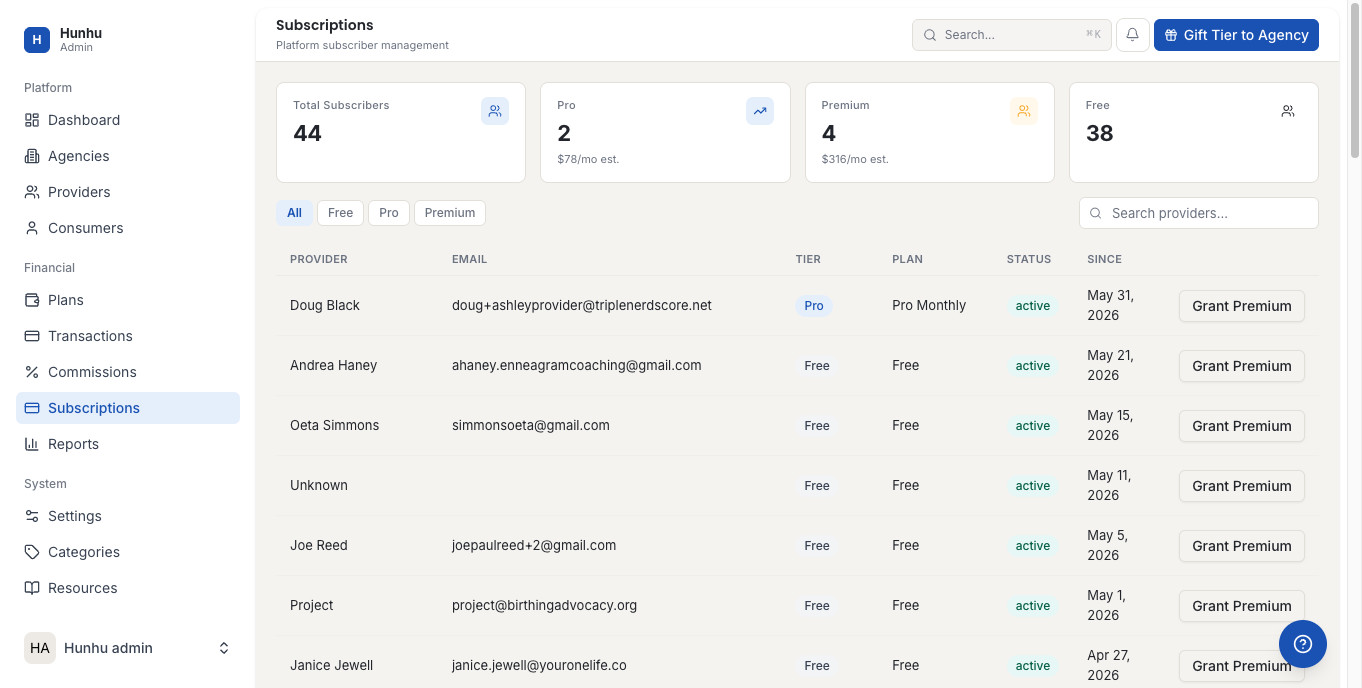
Task: Click the Search providers input
Action: pos(1199,213)
